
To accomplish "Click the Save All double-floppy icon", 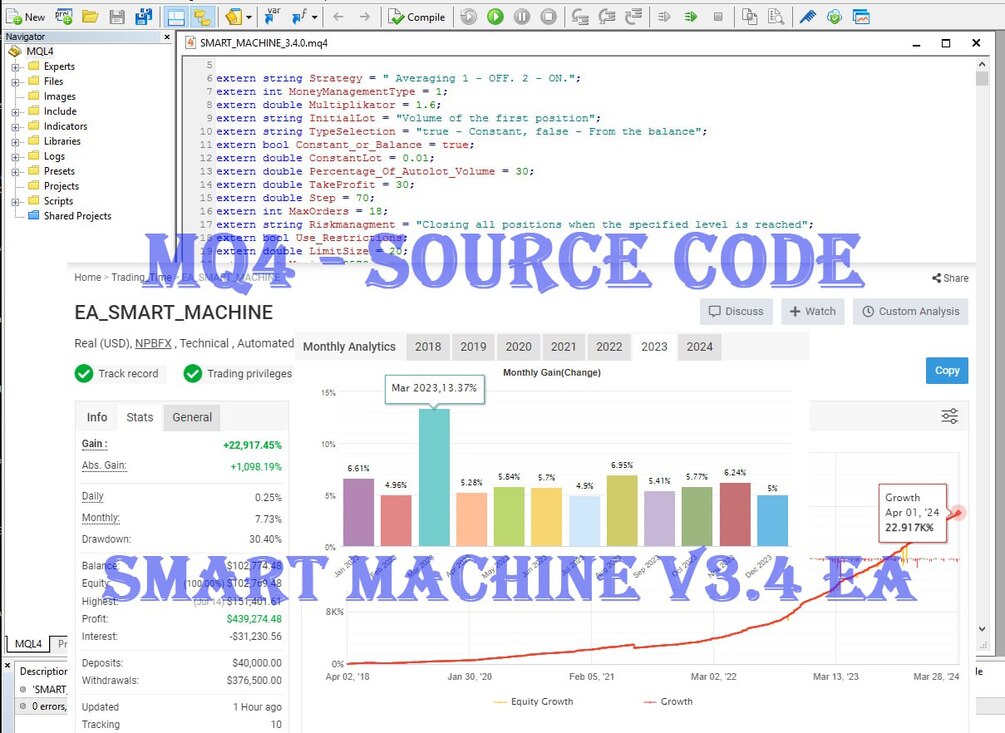I will (x=144, y=17).
